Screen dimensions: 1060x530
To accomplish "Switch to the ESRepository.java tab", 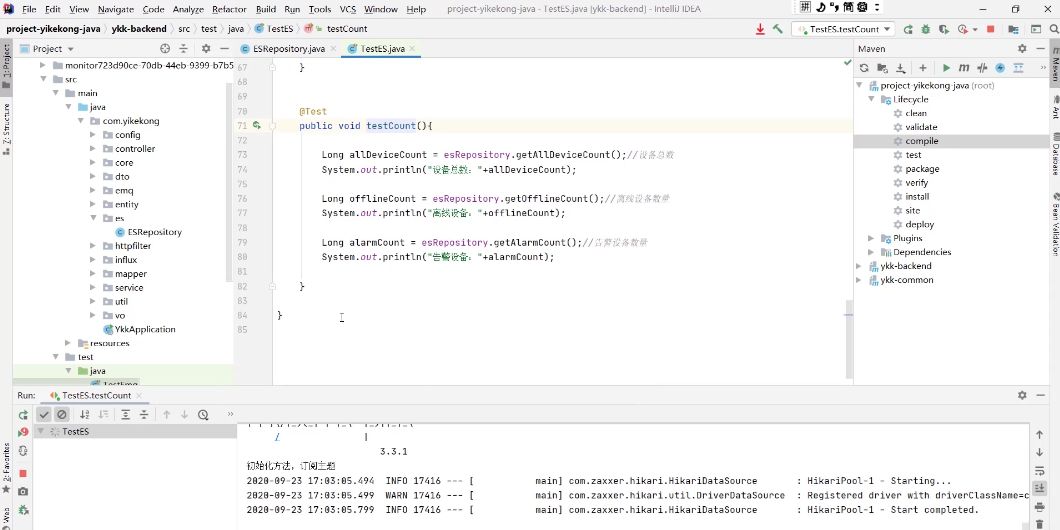I will coord(288,48).
